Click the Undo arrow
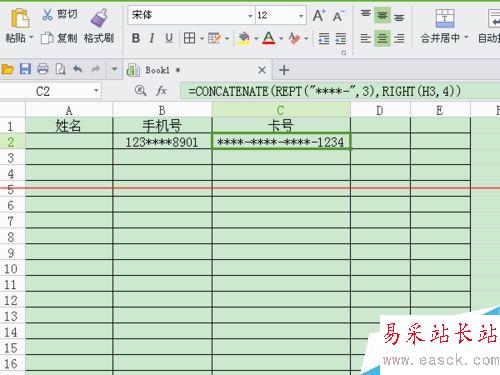Image resolution: width=500 pixels, height=375 pixels. (78, 69)
